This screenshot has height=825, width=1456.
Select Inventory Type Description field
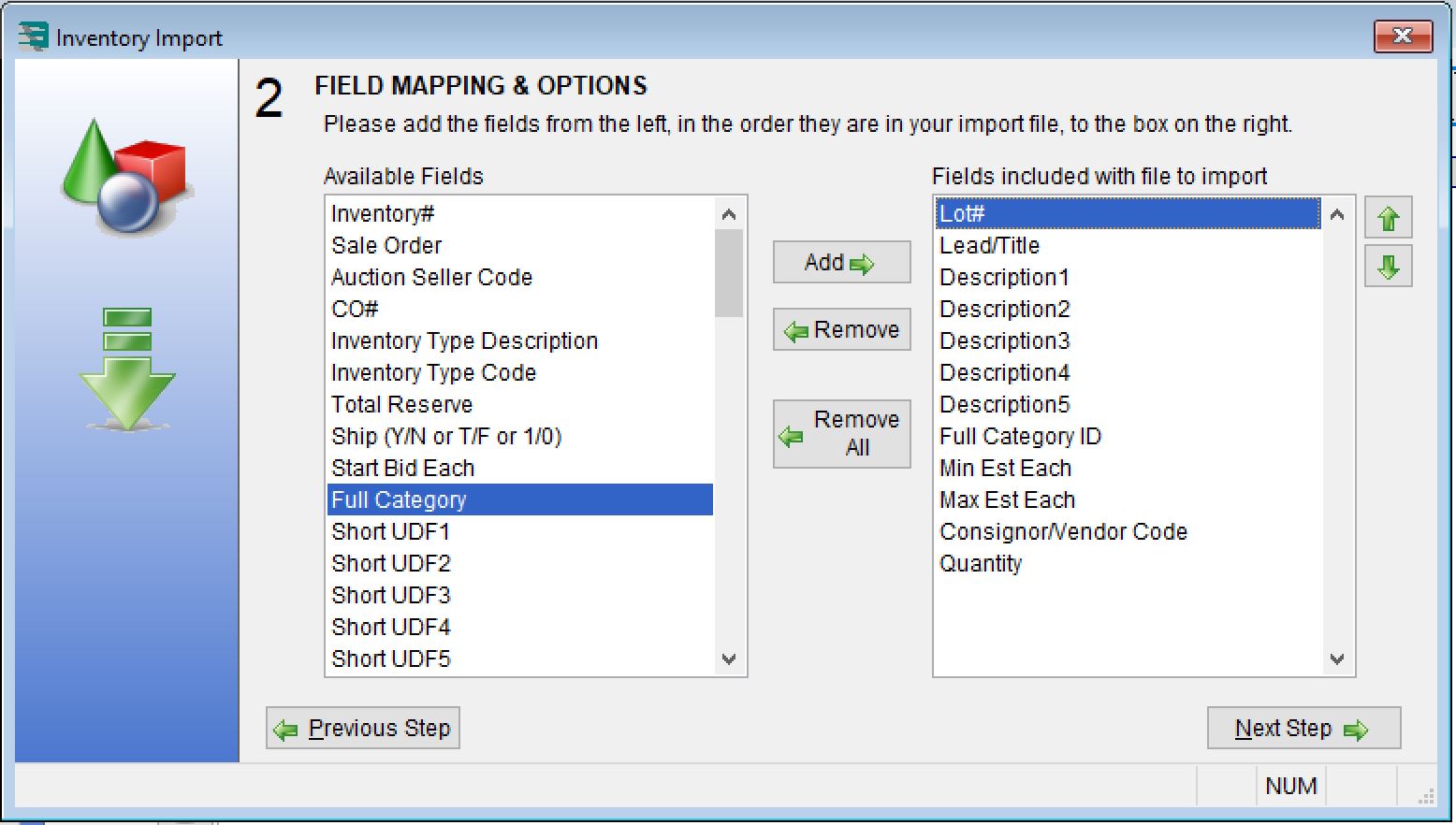[x=520, y=341]
